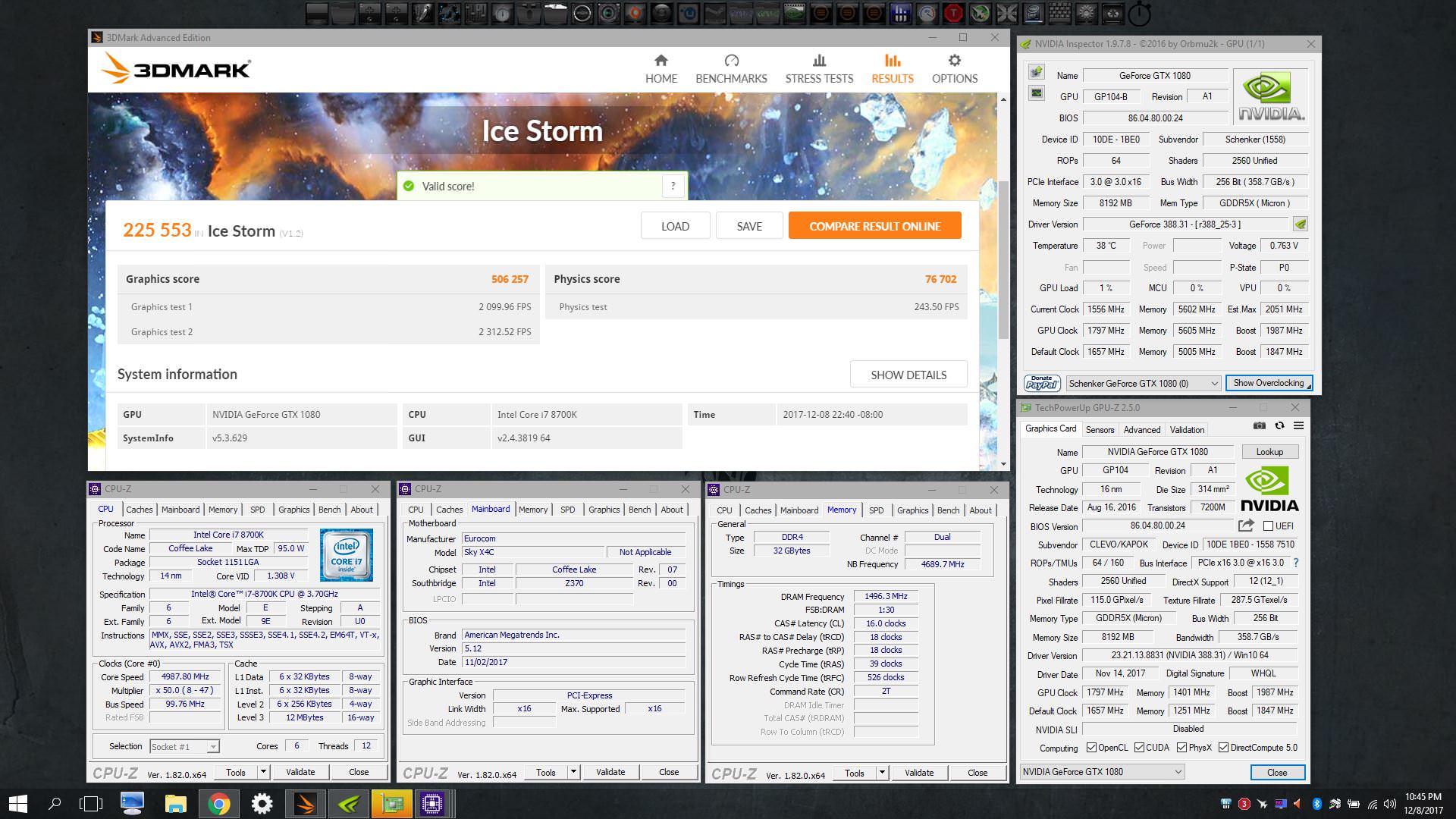This screenshot has width=1456, height=819.
Task: Click the Bluetooth icon in system tray
Action: tap(1317, 804)
